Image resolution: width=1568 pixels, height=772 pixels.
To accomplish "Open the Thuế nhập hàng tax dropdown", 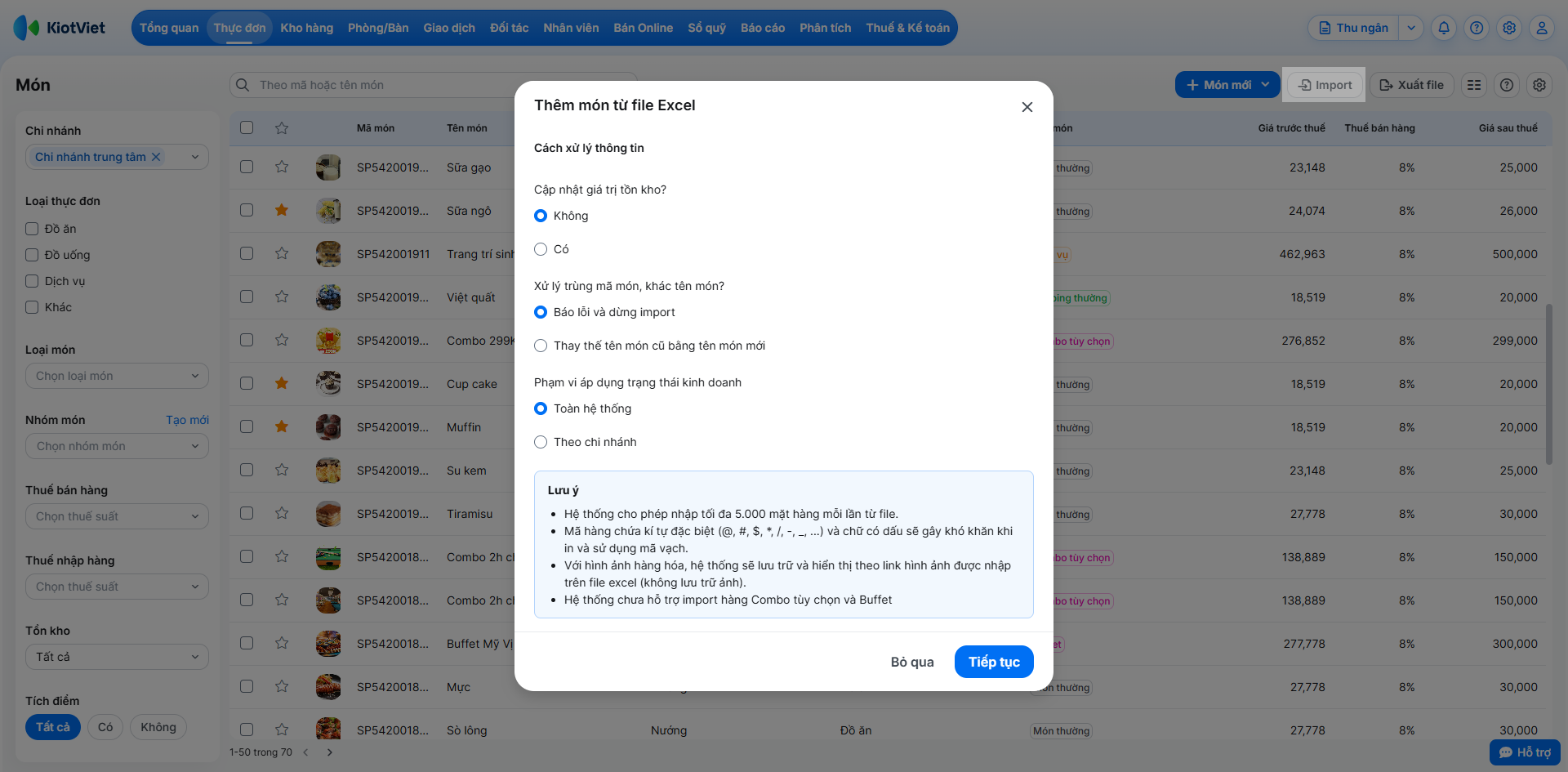I will pos(117,587).
